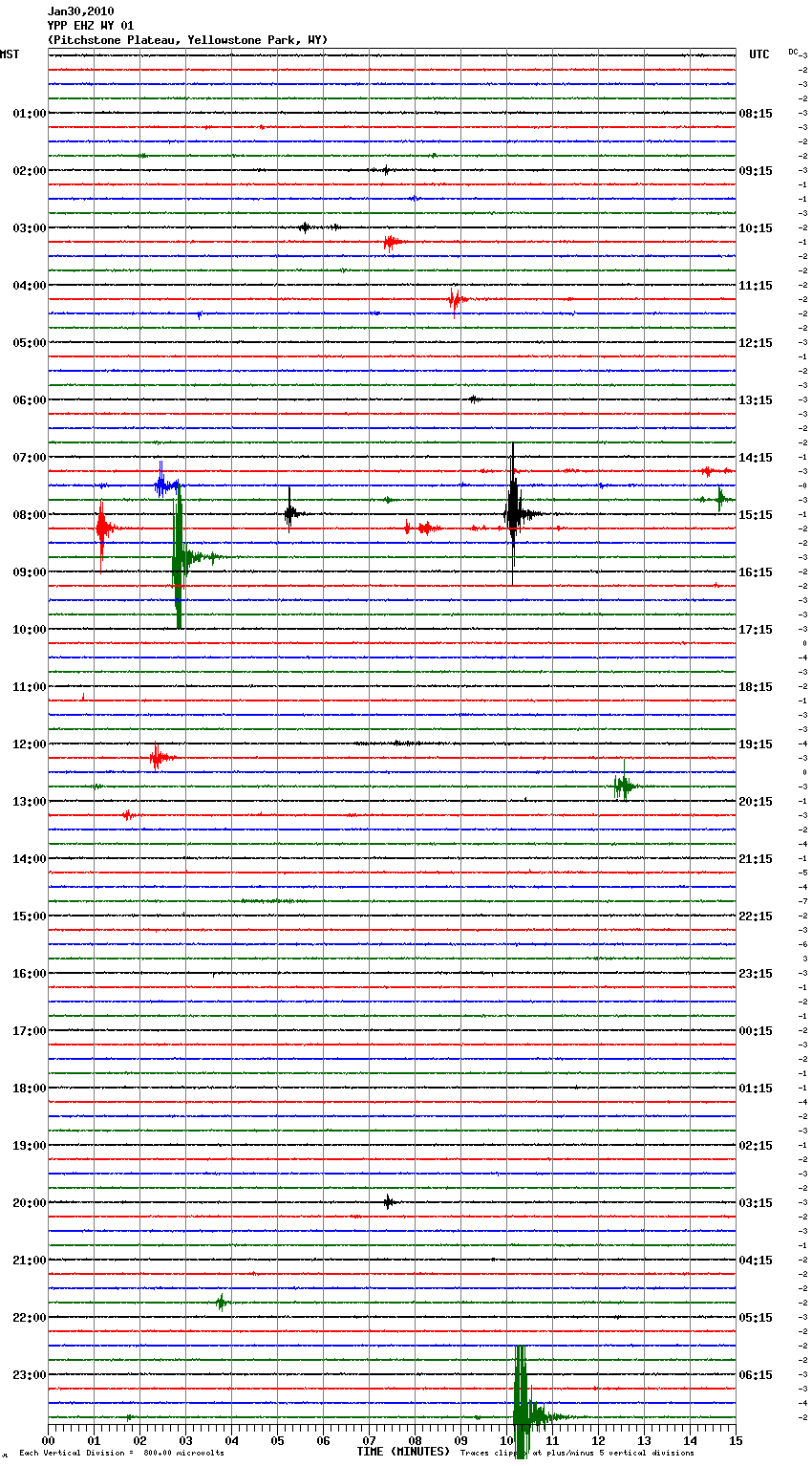This screenshot has width=812, height=1466.
Task: Click the DC column header at top right
Action: click(793, 52)
